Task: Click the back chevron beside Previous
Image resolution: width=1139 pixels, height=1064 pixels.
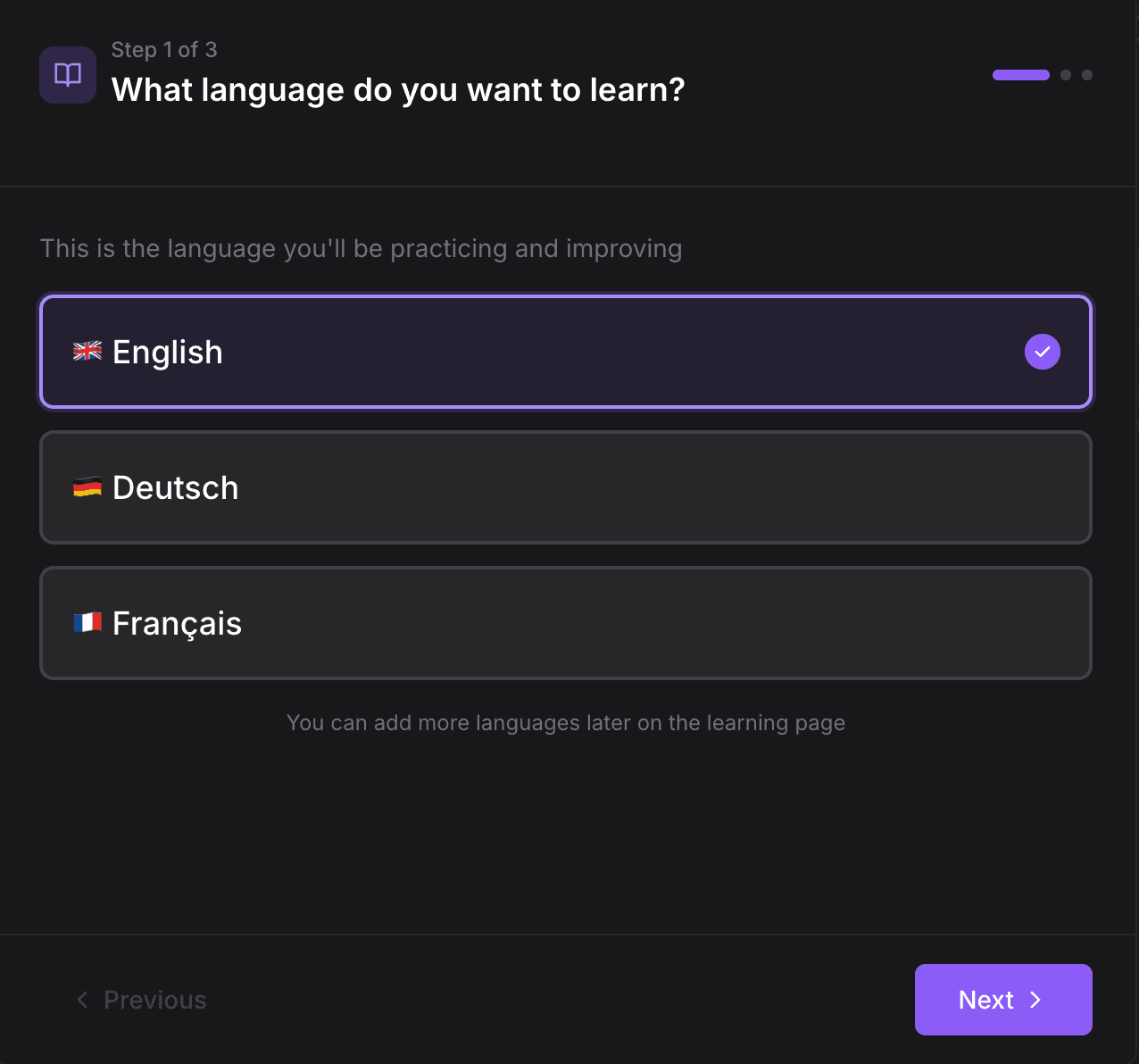Action: [x=81, y=1000]
